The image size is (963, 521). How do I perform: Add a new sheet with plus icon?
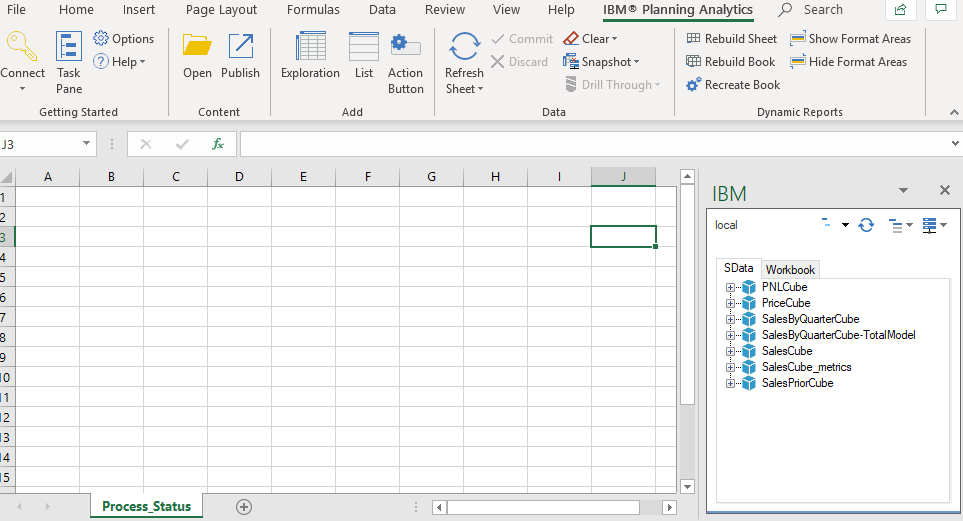coord(244,507)
